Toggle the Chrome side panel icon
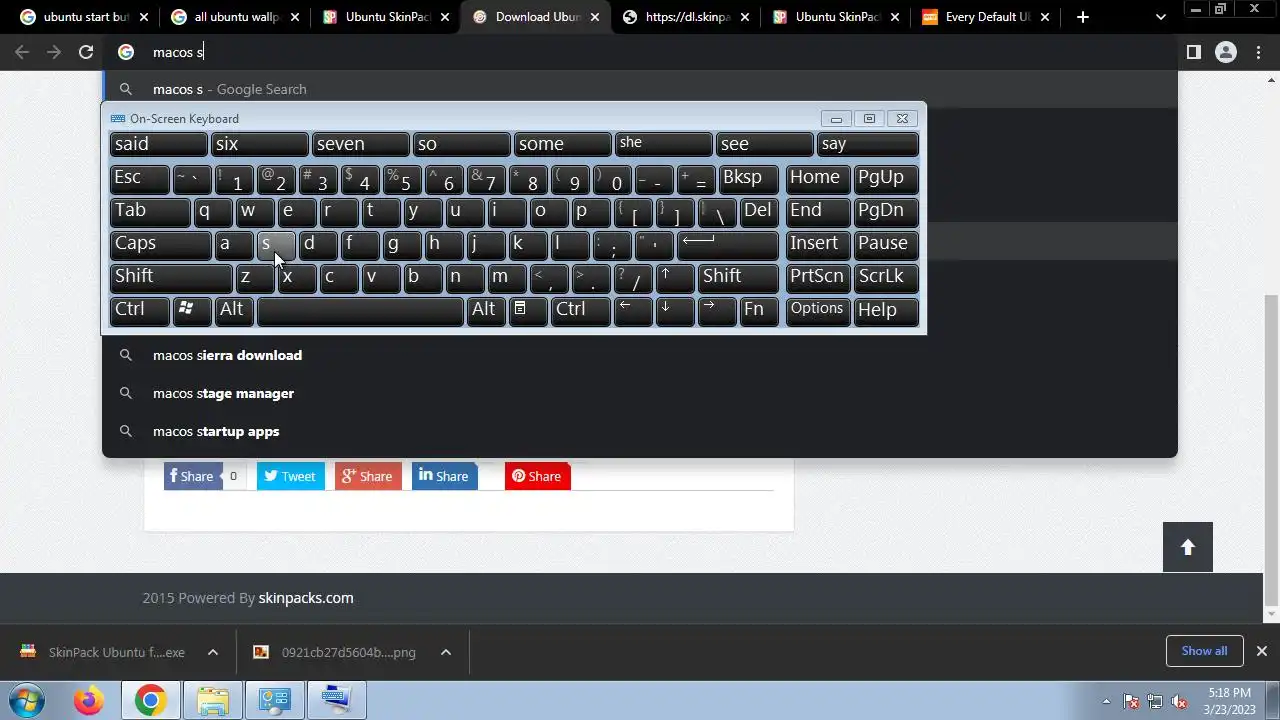The image size is (1280, 720). [1193, 52]
